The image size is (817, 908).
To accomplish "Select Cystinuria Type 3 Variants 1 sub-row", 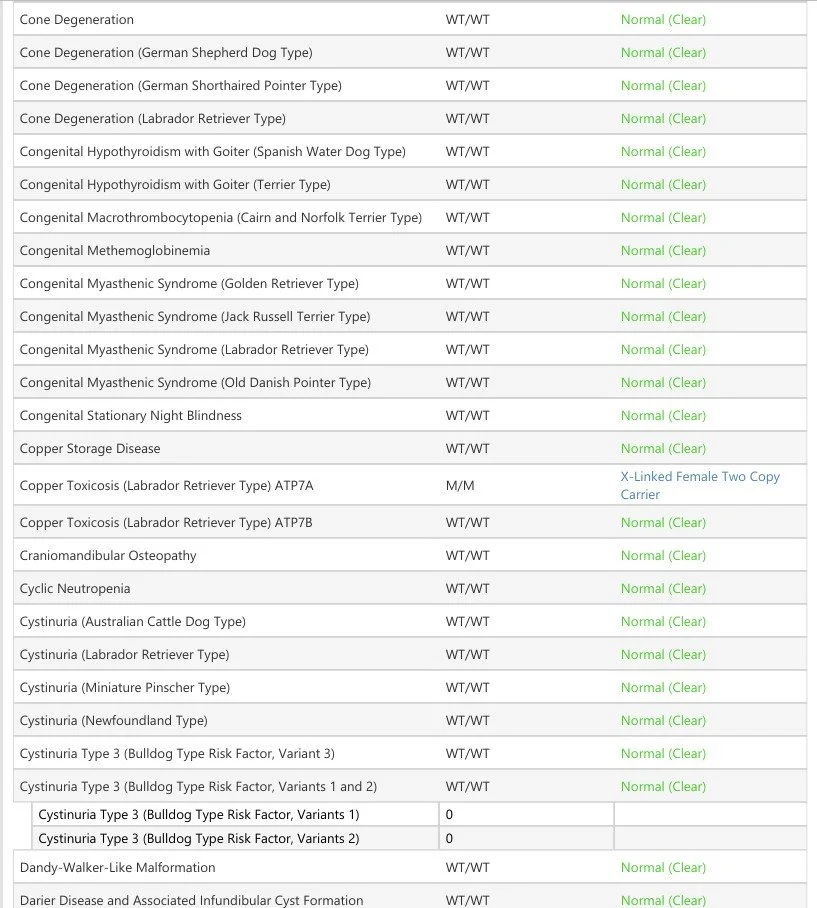I will (x=419, y=815).
